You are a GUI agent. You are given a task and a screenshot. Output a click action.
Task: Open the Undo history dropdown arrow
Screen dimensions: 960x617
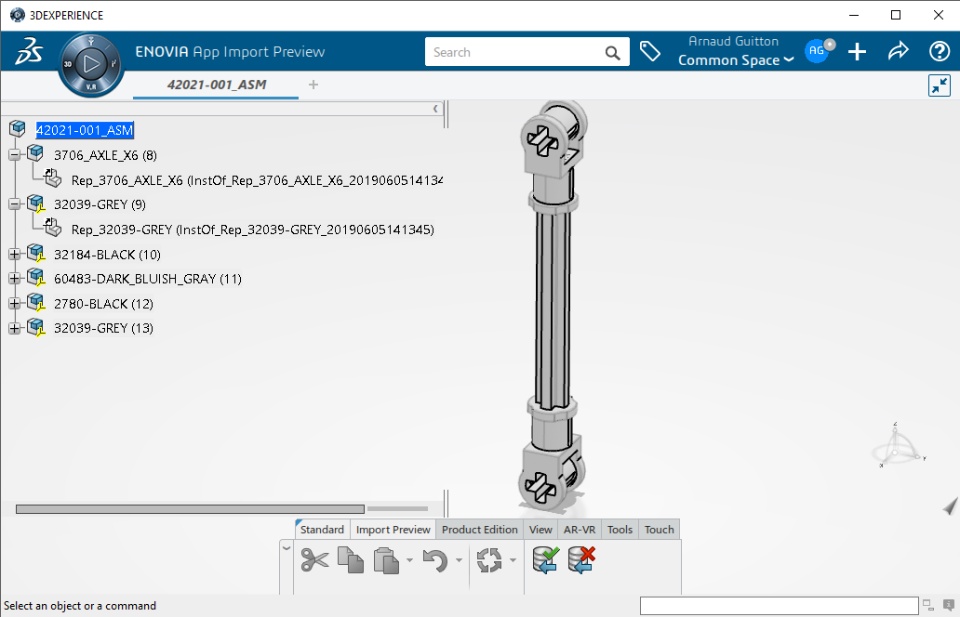click(459, 560)
